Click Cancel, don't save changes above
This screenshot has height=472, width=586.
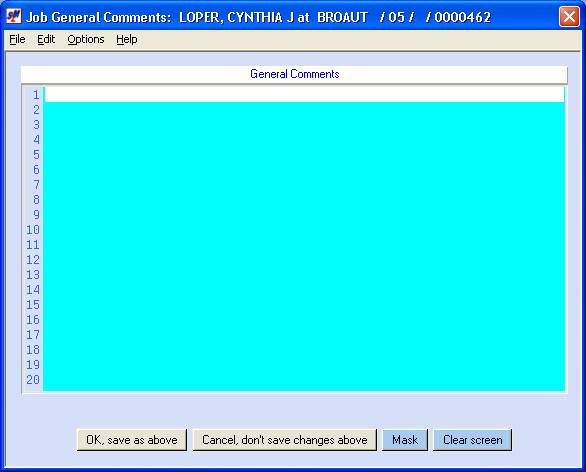point(284,440)
